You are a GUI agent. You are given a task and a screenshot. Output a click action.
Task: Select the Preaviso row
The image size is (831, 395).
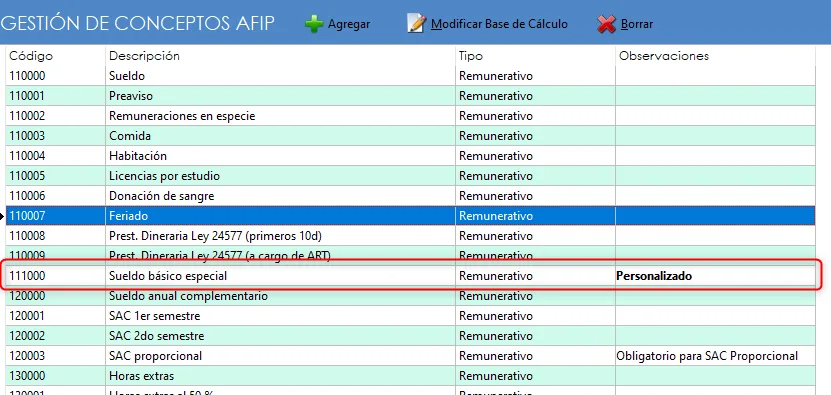(x=411, y=96)
